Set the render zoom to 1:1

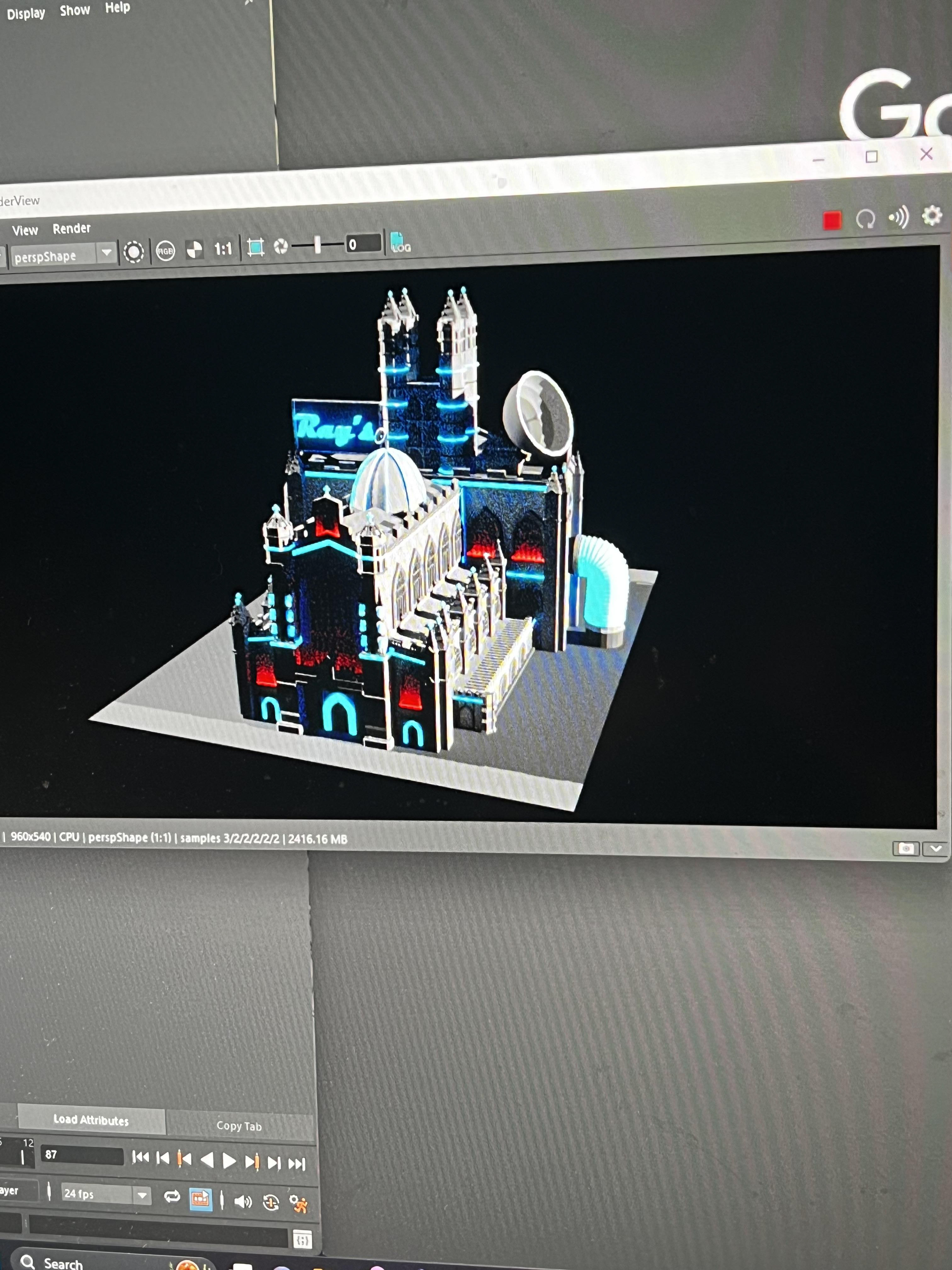pyautogui.click(x=223, y=249)
